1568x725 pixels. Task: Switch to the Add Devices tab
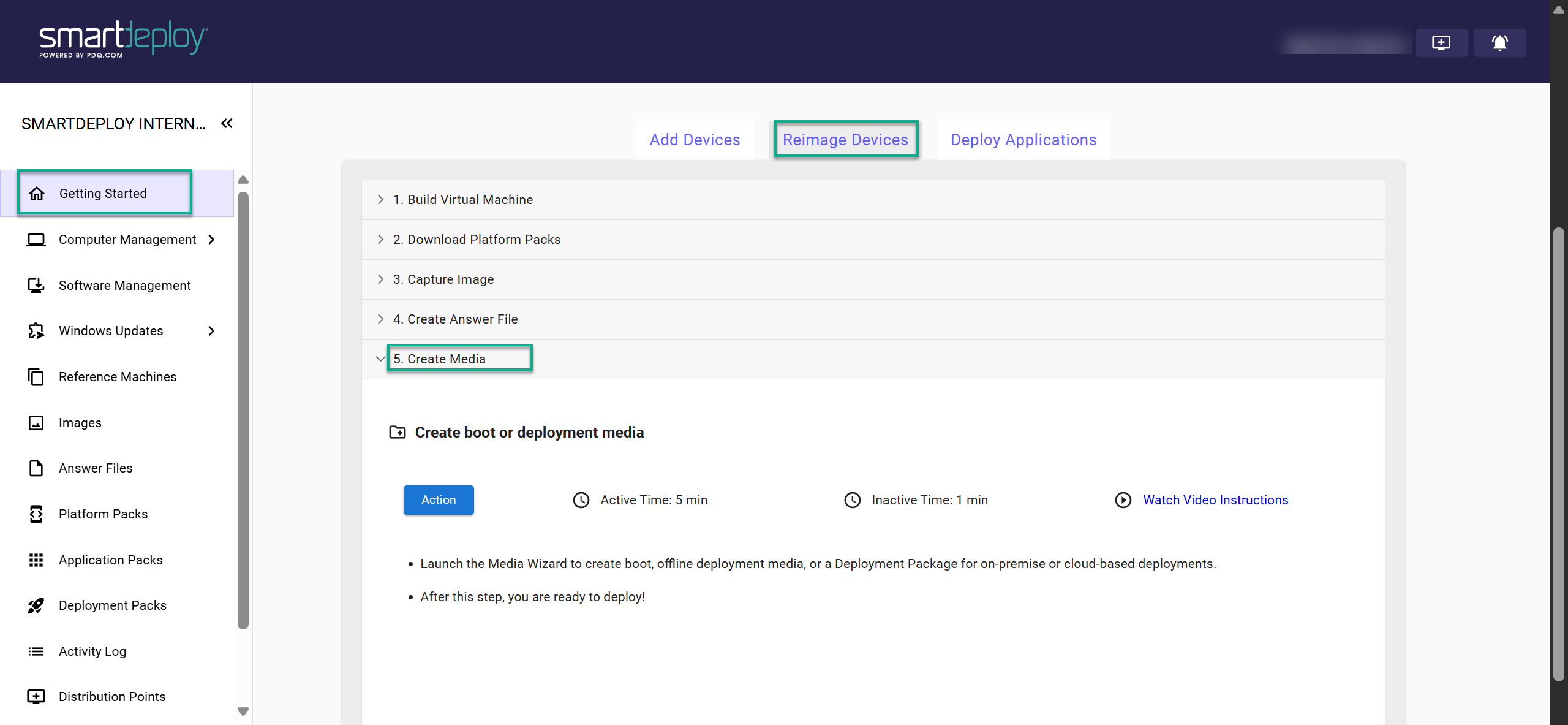tap(695, 140)
